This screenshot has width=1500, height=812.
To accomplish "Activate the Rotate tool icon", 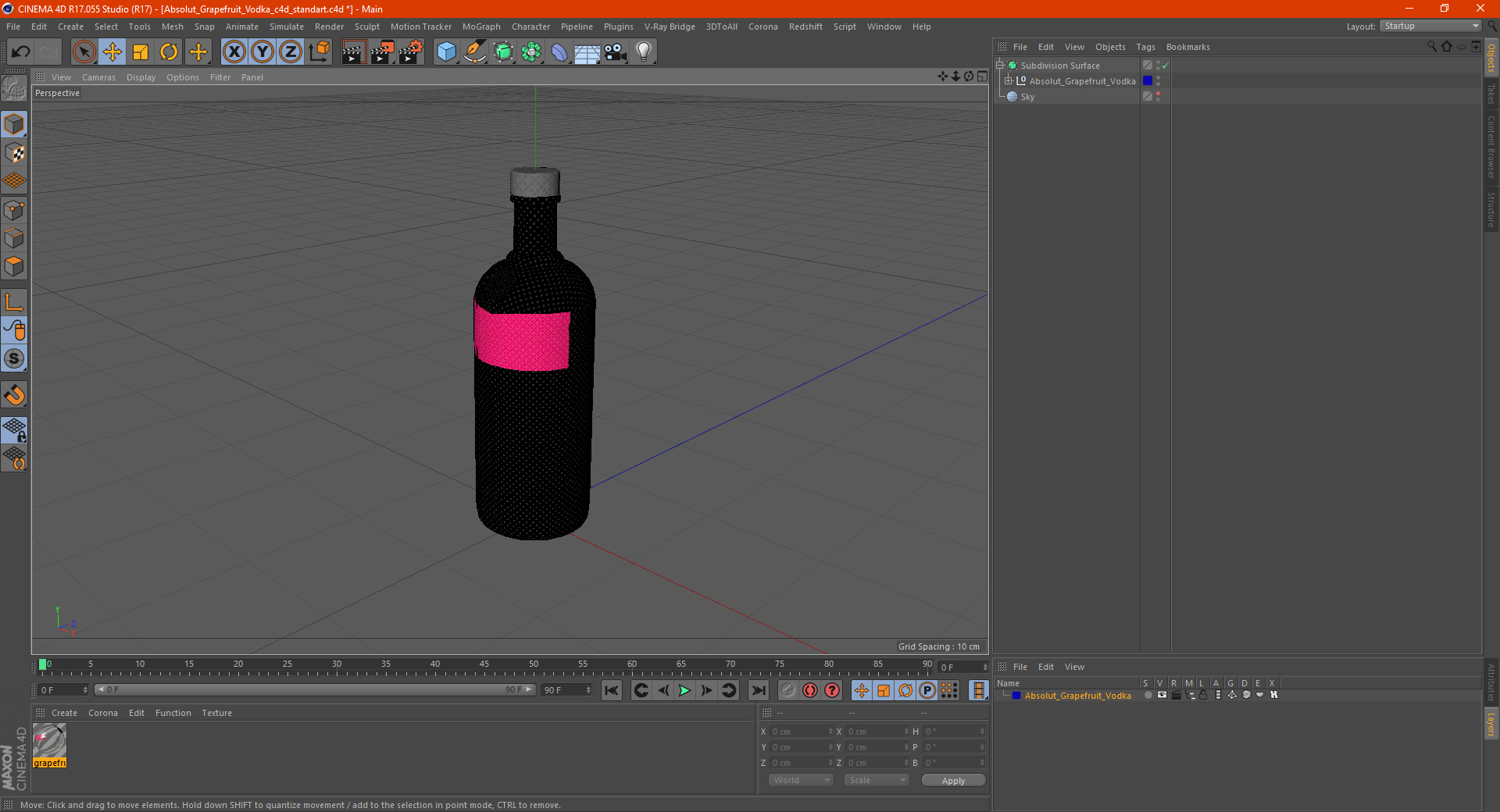I will [169, 52].
